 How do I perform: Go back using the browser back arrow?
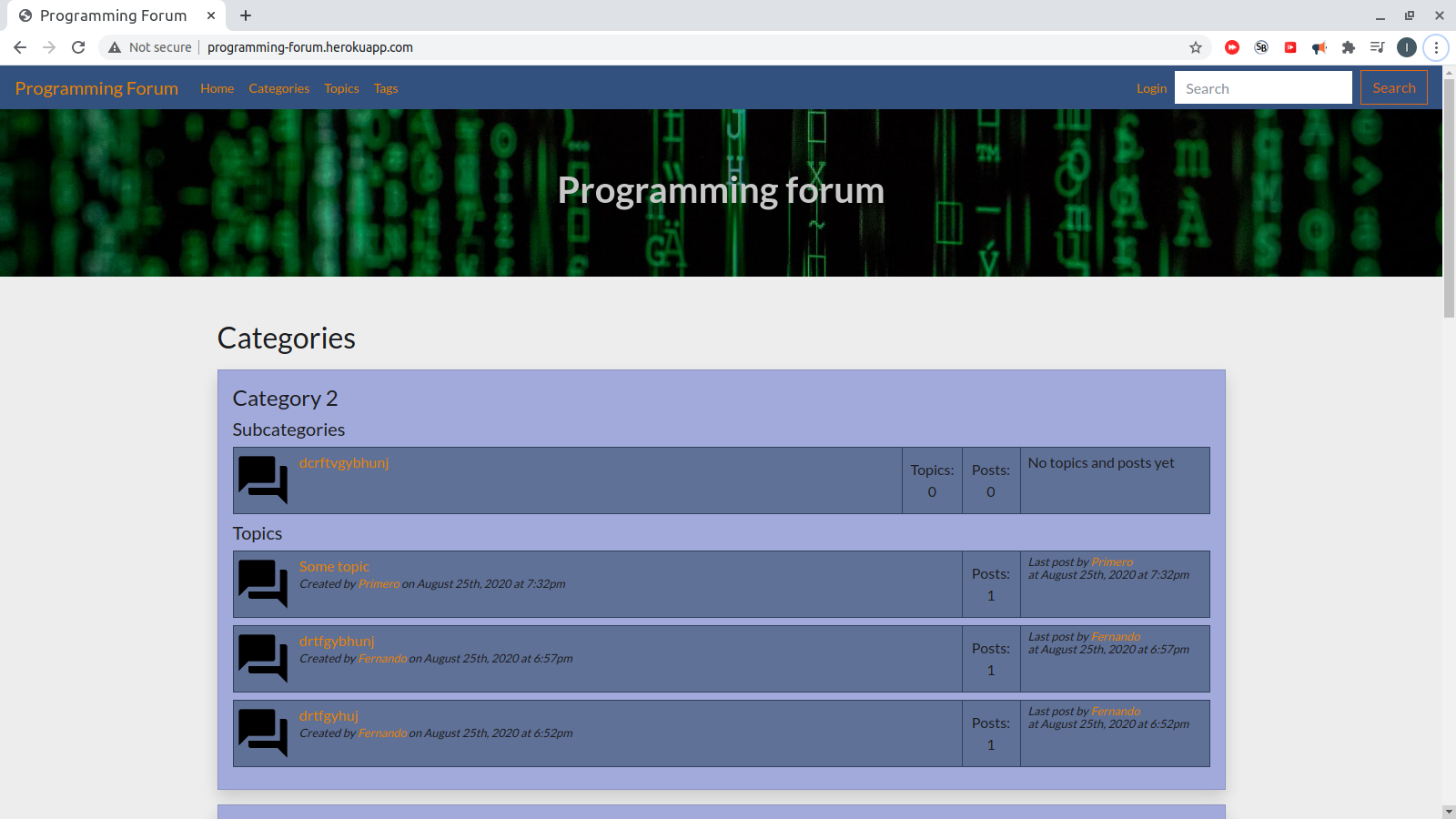coord(20,47)
